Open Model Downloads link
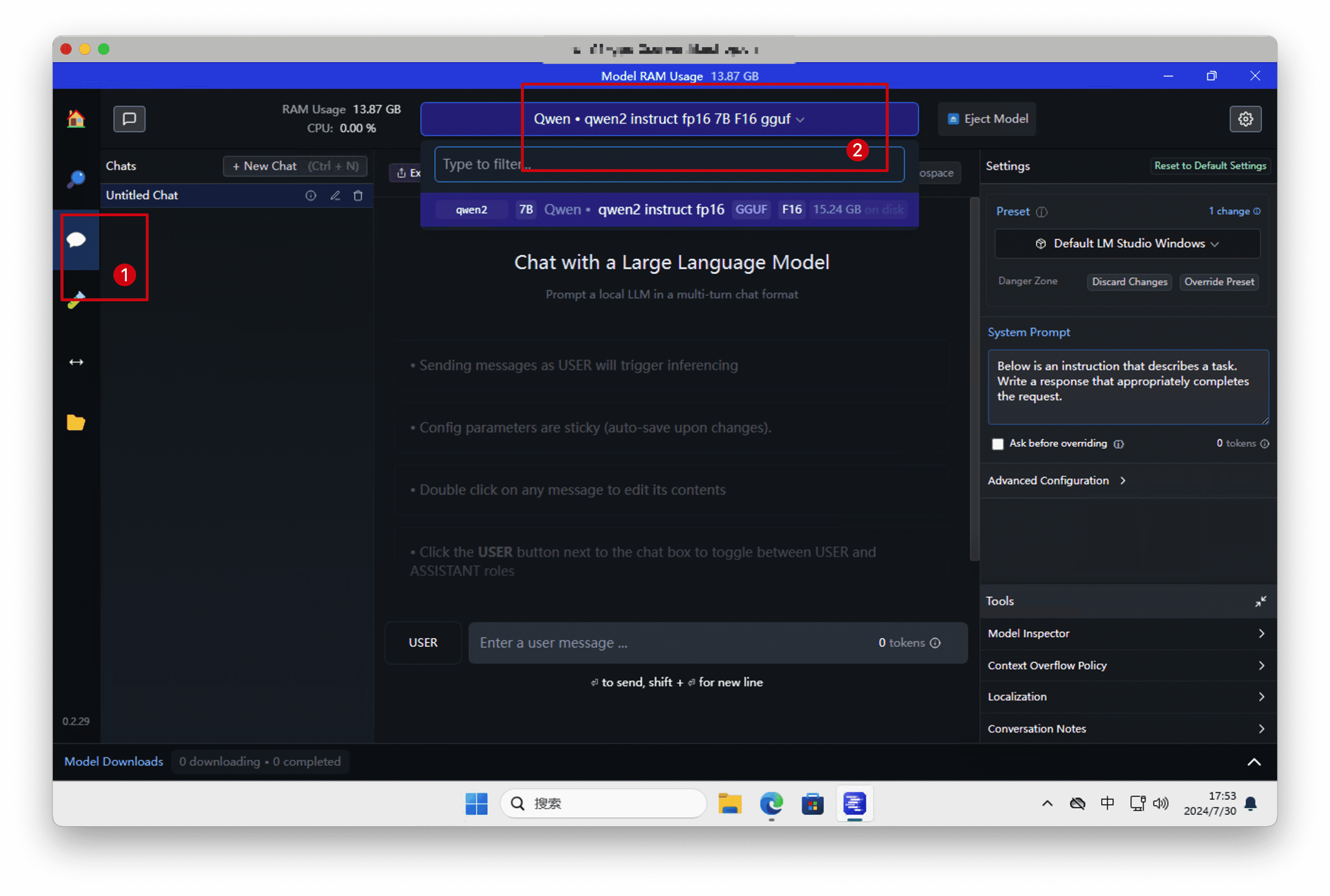The height and width of the screenshot is (896, 1330). [113, 762]
